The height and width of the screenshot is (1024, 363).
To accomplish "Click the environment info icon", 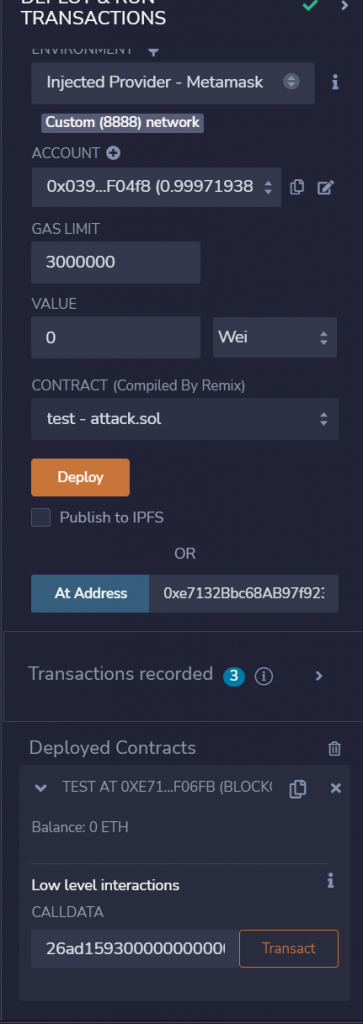I will 335,82.
